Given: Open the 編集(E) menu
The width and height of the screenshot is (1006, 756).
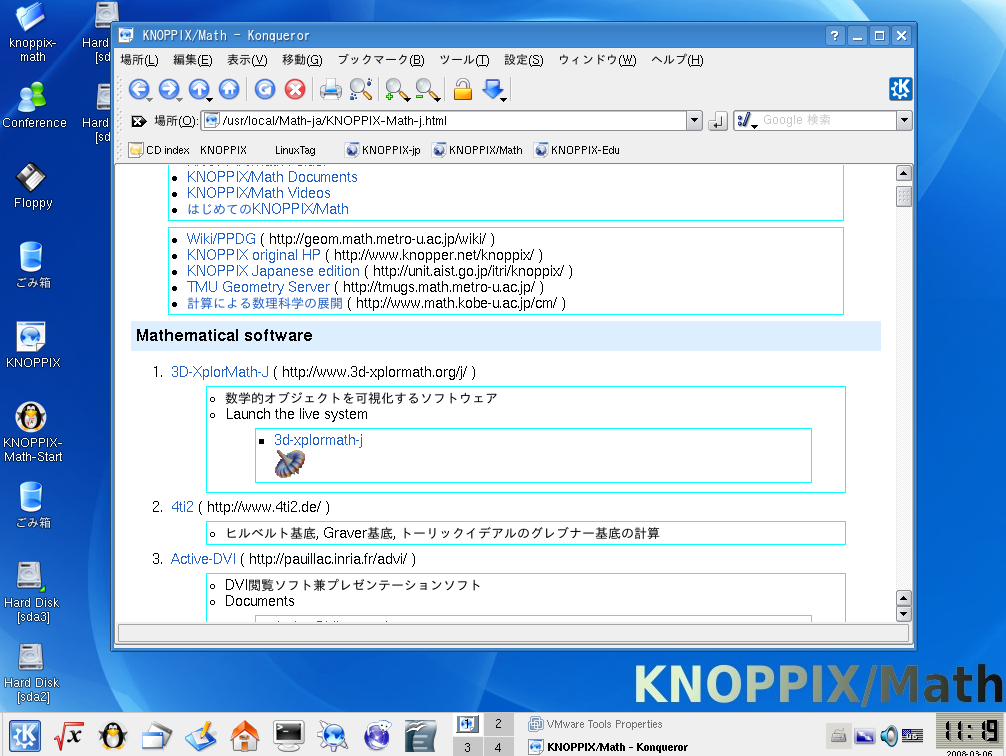Looking at the screenshot, I should pyautogui.click(x=192, y=60).
